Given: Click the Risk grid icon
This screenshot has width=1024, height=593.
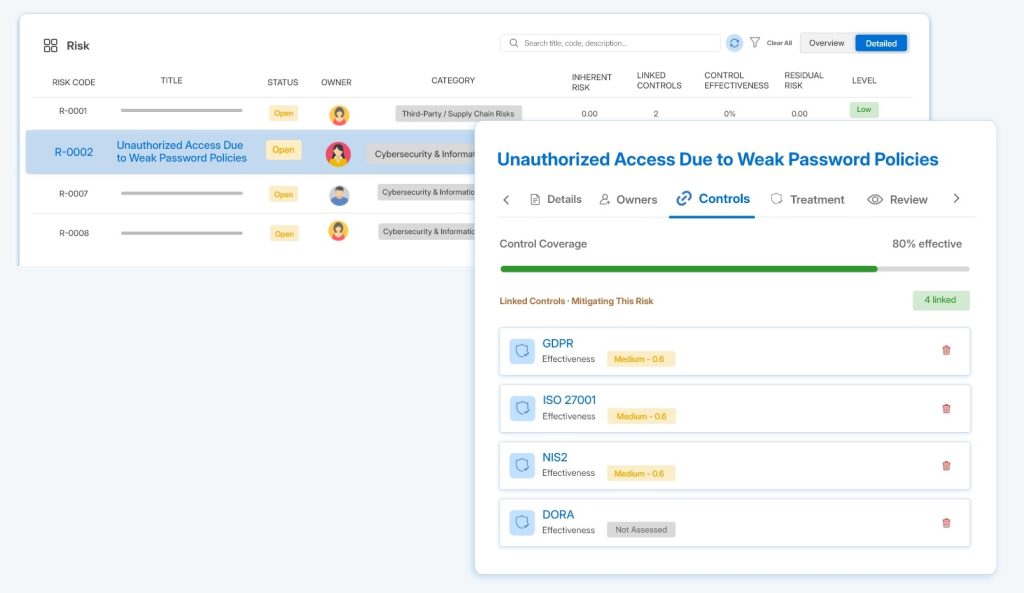Looking at the screenshot, I should [x=50, y=45].
